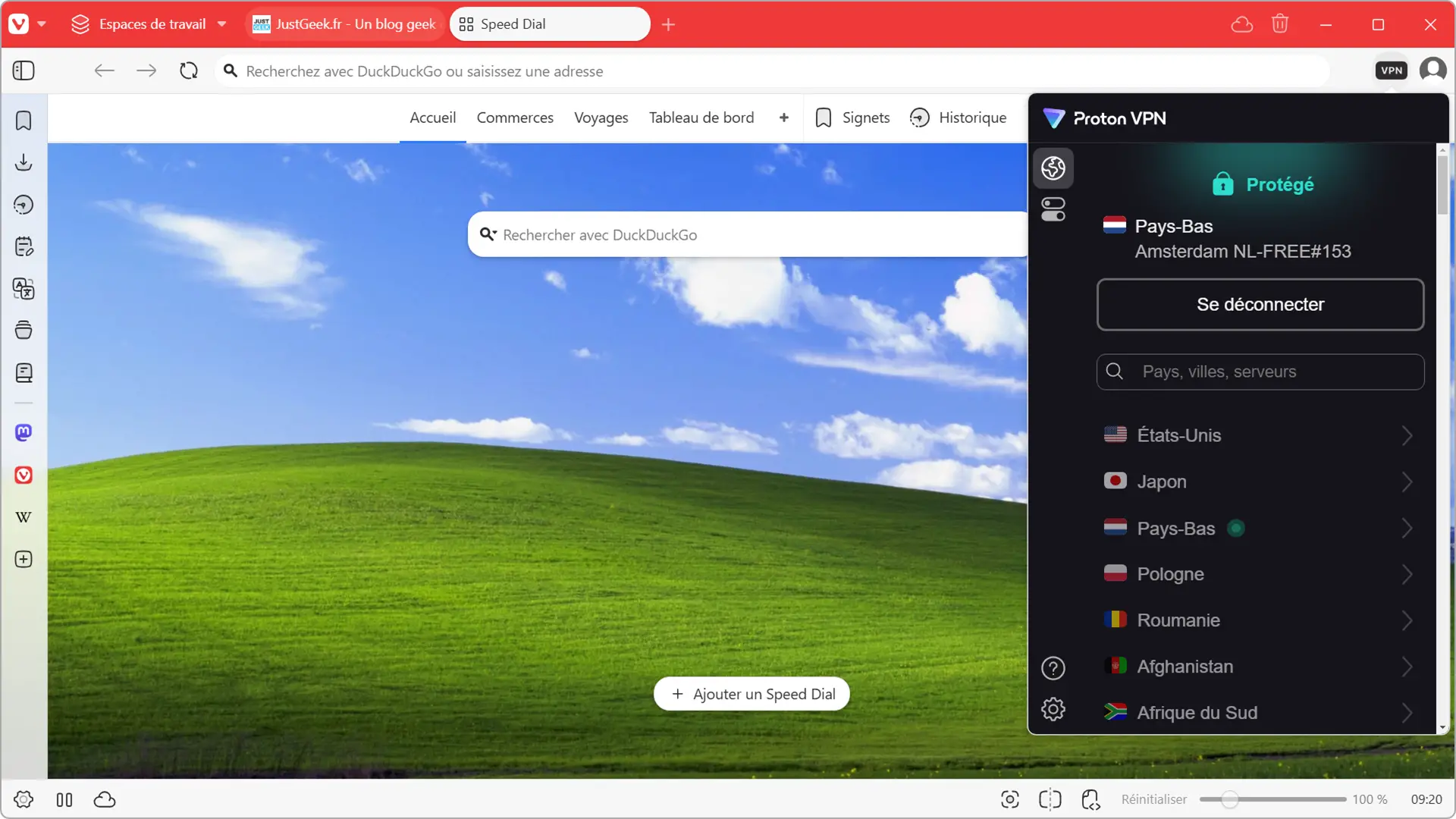The image size is (1456, 819).
Task: Click the VPN toolbar button
Action: 1392,71
